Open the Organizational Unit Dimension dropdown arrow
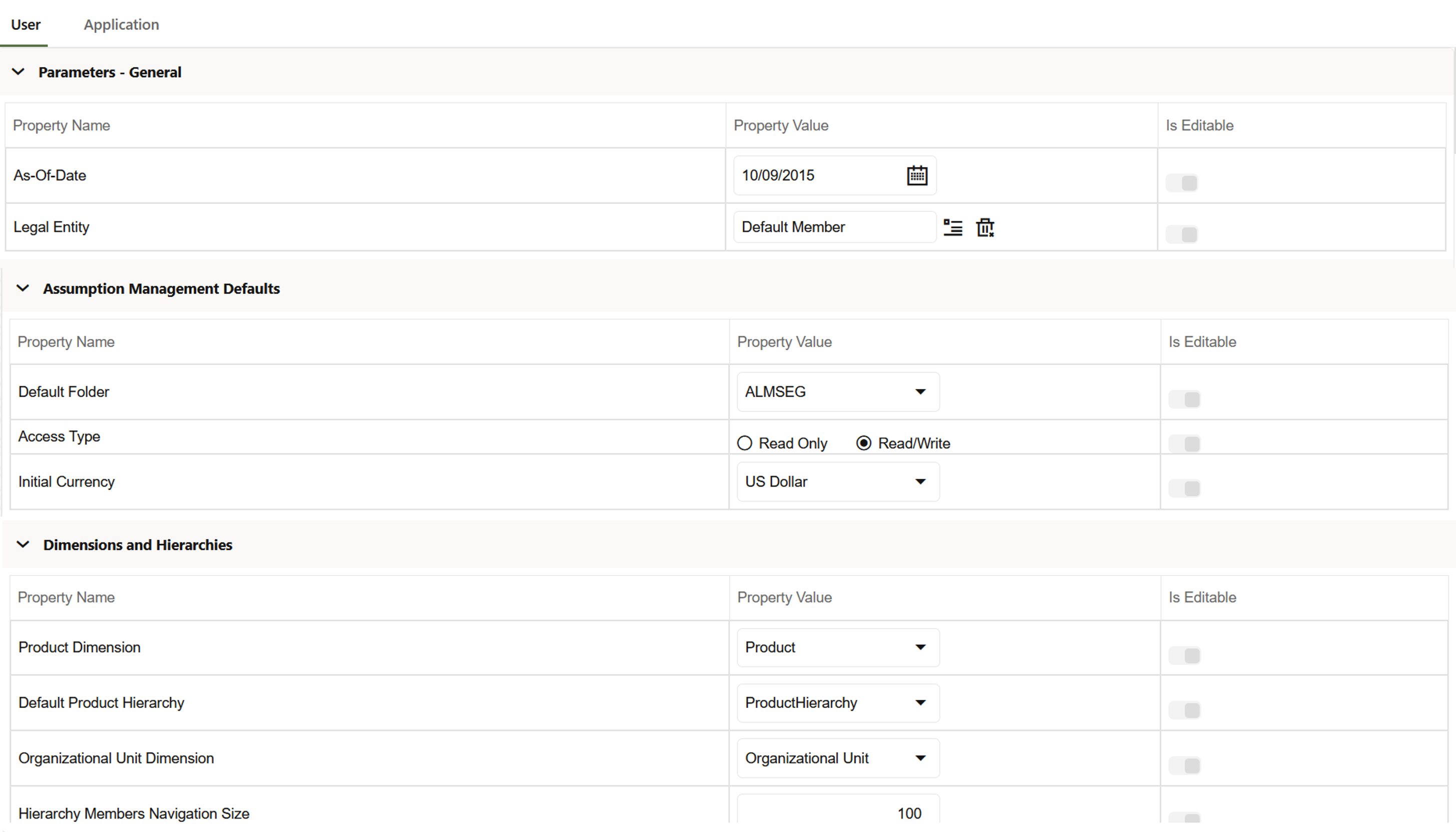Viewport: 1456px width, 832px height. tap(920, 758)
